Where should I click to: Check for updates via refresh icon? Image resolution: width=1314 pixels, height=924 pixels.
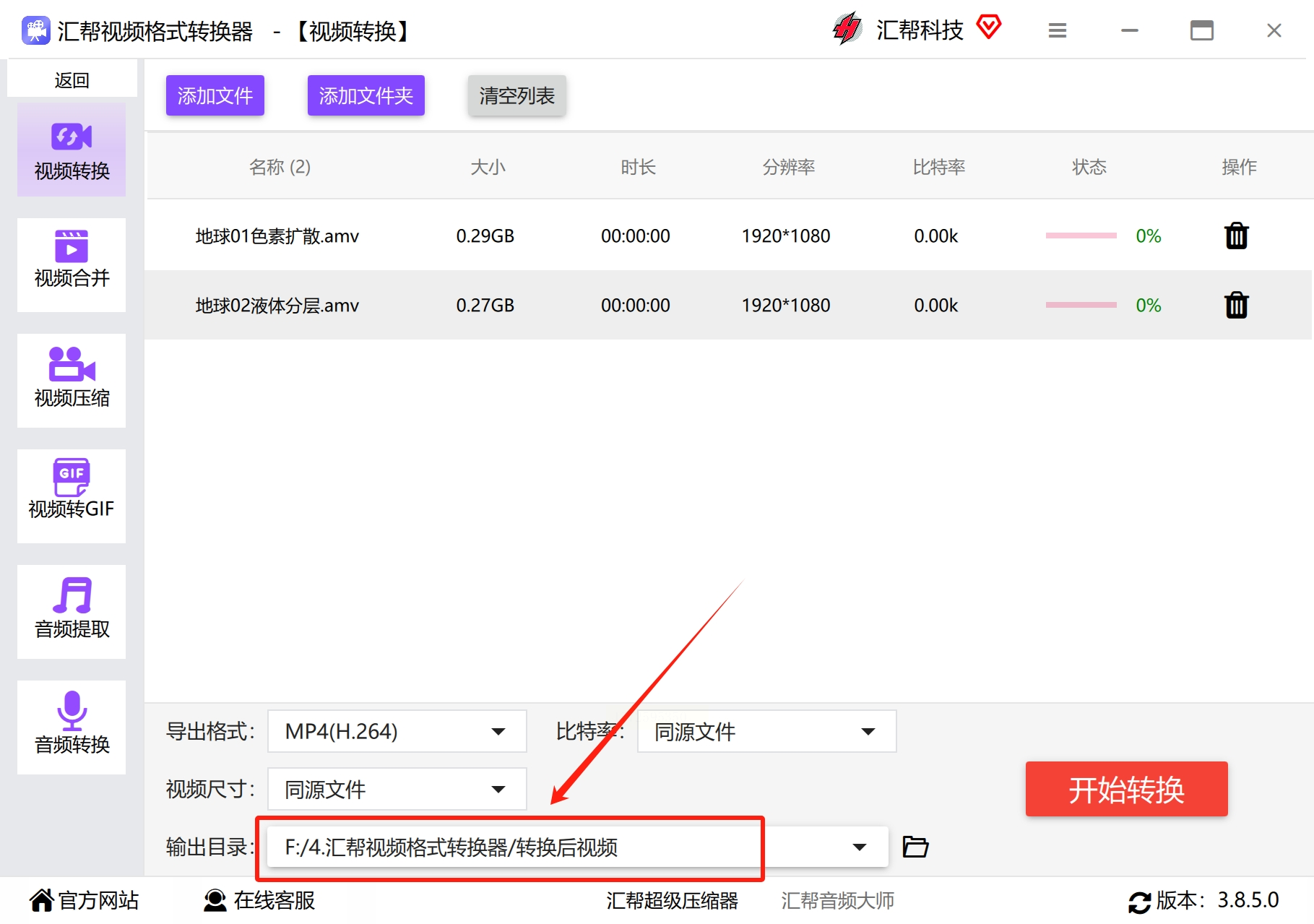pyautogui.click(x=1139, y=902)
